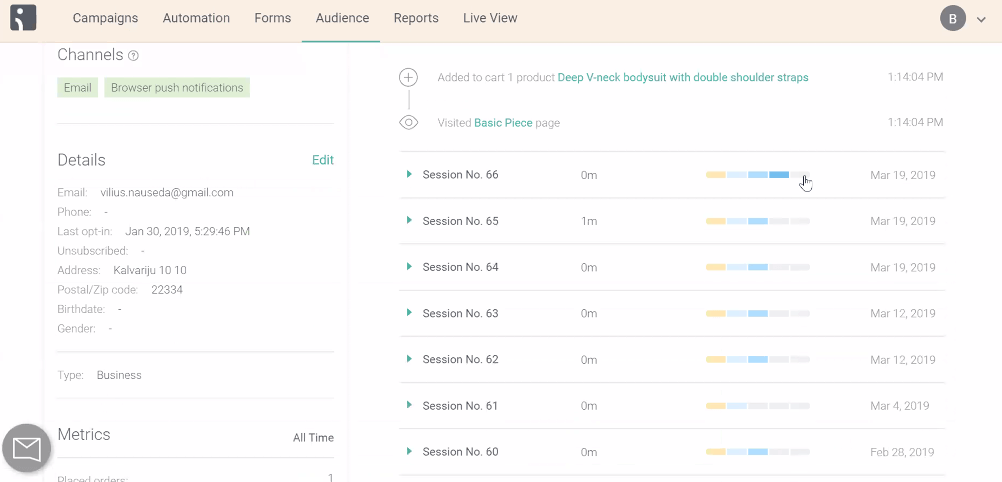
Task: Expand Session No. 65 row
Action: [x=409, y=221]
